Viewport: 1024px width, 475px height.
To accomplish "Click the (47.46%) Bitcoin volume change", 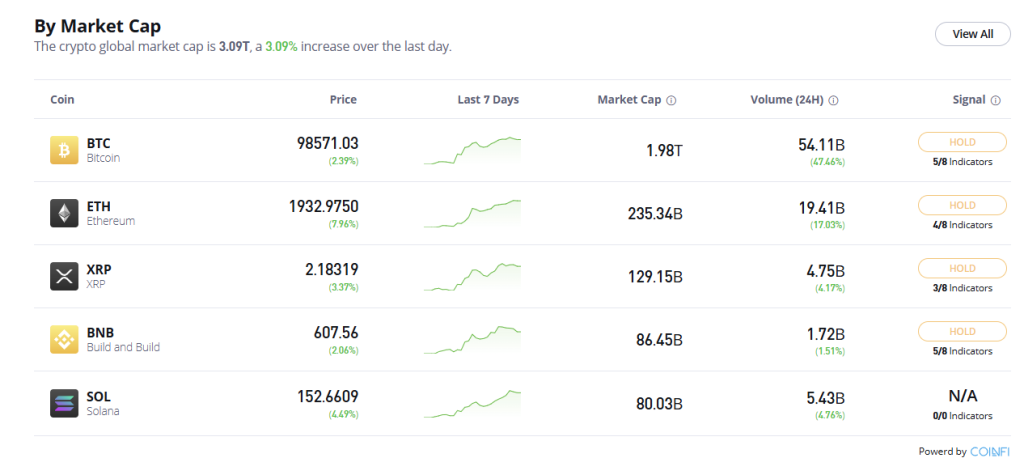I will (827, 162).
